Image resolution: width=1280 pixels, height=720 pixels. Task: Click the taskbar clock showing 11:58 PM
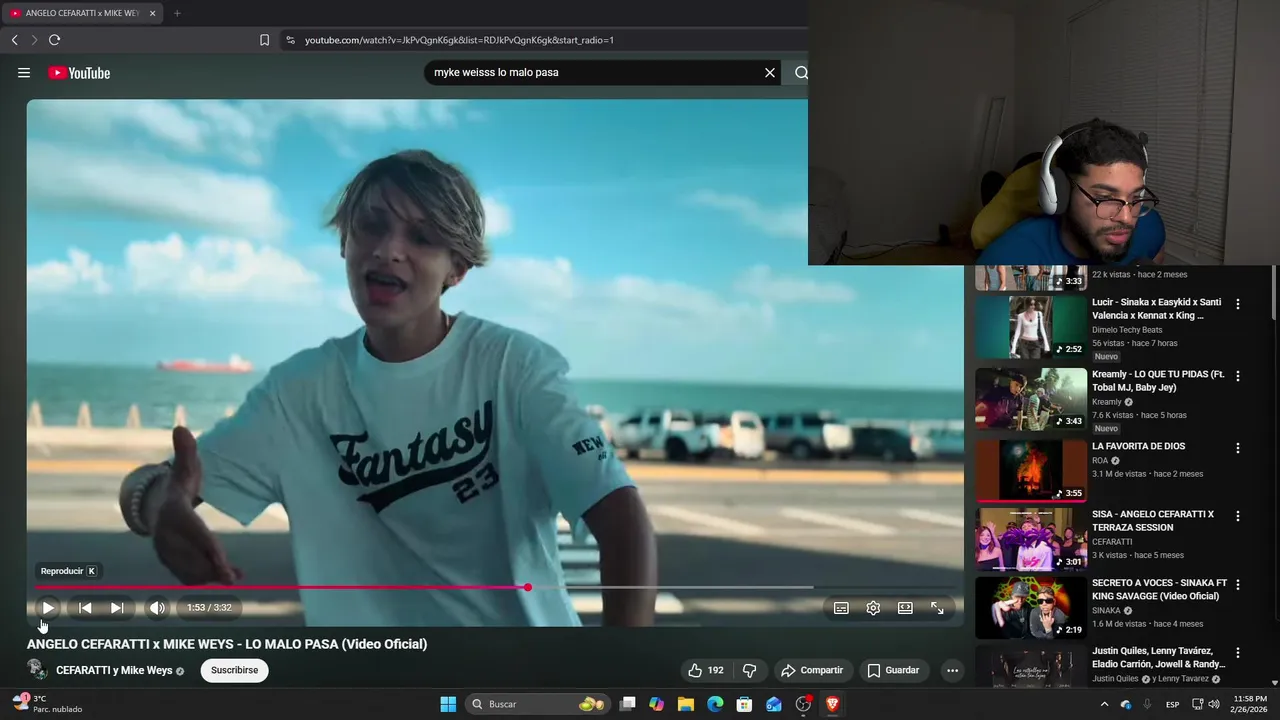click(1250, 704)
